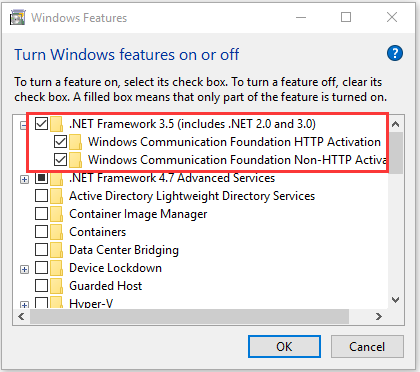Expand the Device Lockdown node
The height and width of the screenshot is (372, 420).
(24, 270)
